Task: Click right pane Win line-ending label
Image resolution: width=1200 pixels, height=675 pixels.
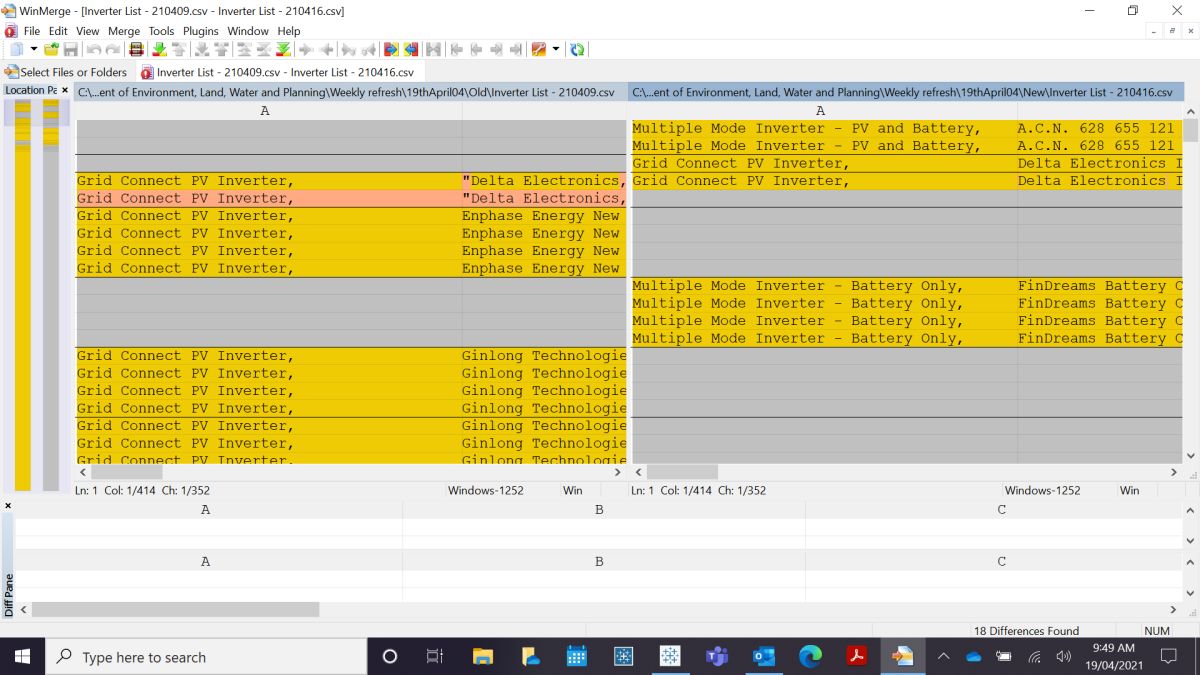Action: 1129,490
